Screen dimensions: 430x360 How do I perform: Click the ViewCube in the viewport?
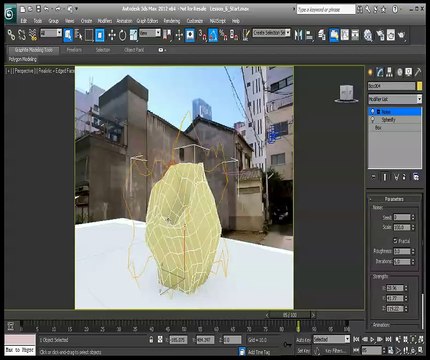(x=346, y=93)
